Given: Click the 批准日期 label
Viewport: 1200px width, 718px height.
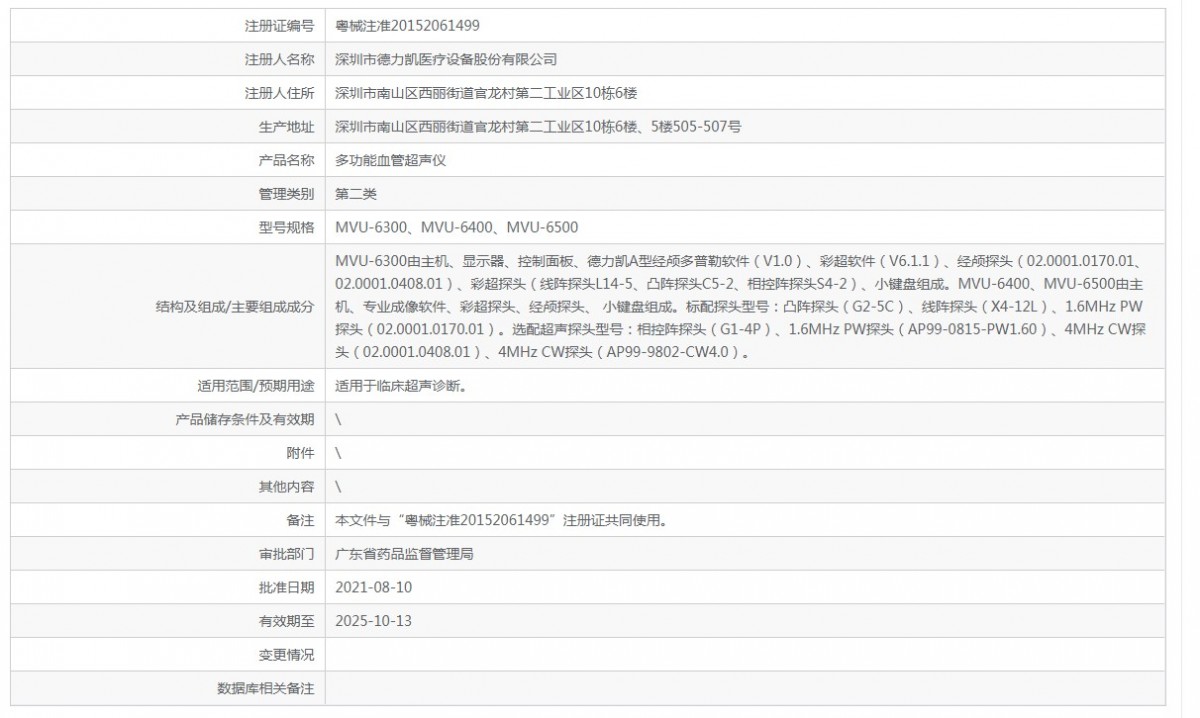Looking at the screenshot, I should pos(286,587).
